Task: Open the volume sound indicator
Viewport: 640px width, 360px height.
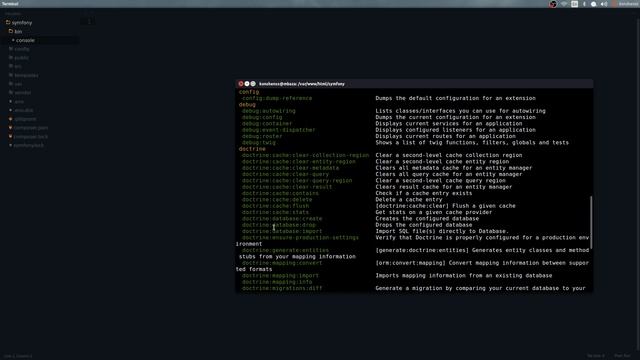Action: tap(604, 4)
